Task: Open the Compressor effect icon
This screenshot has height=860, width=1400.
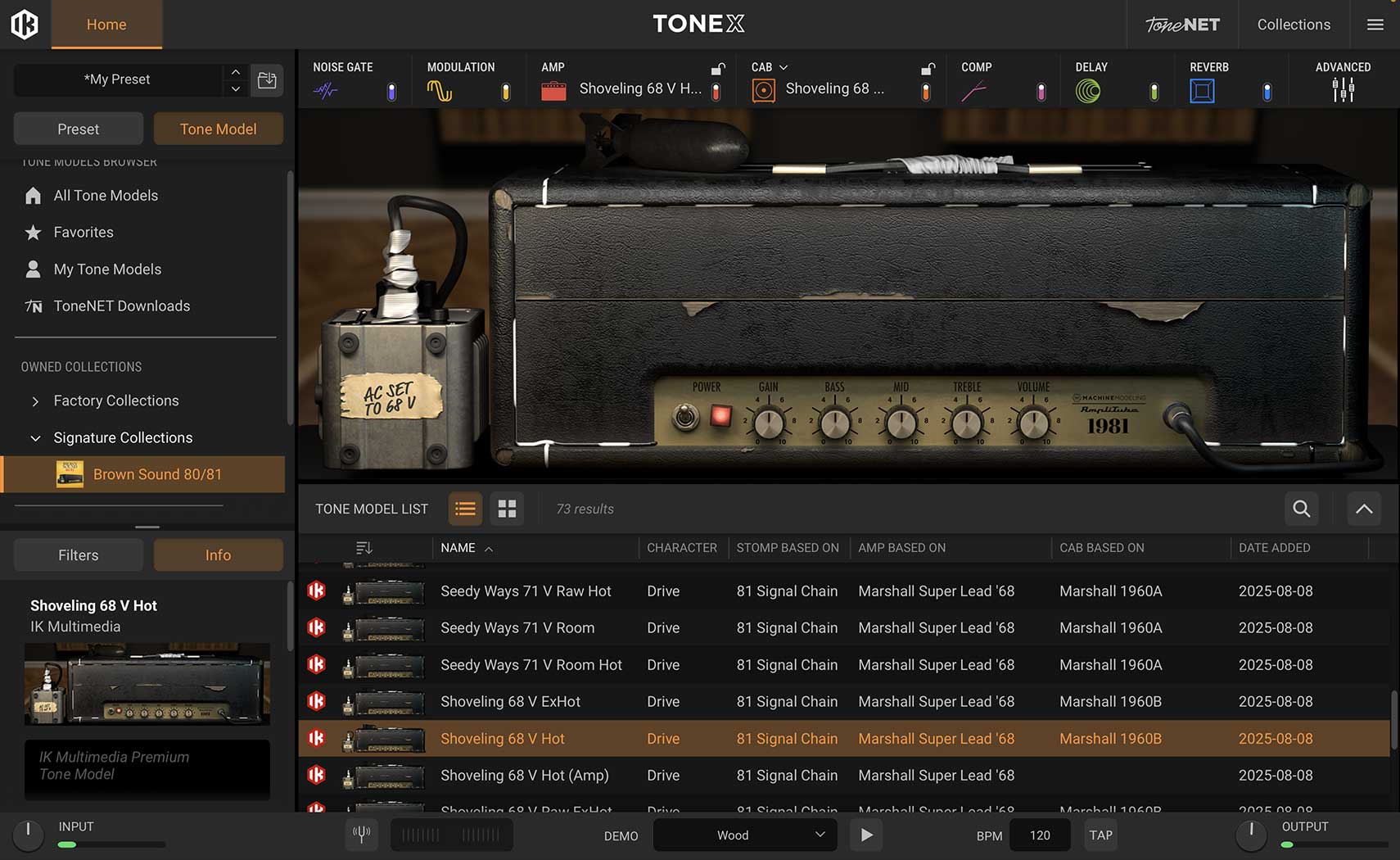Action: [973, 91]
